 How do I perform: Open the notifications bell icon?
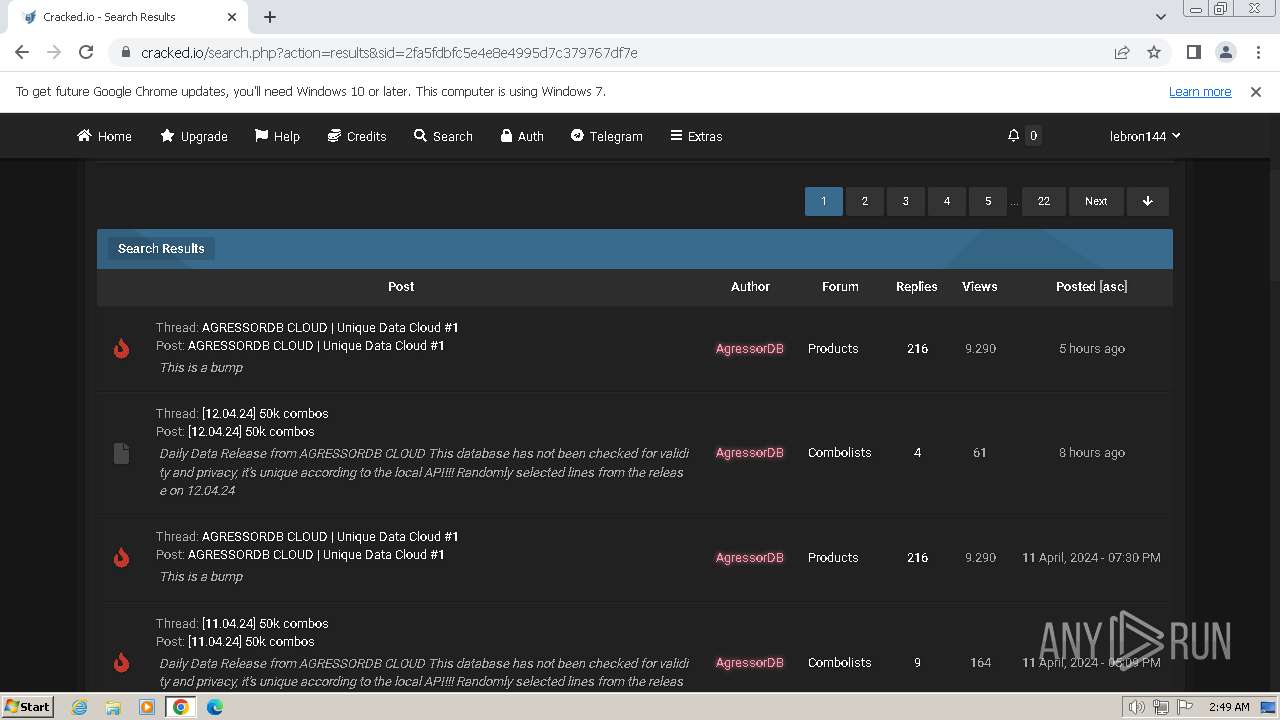[x=1014, y=135]
